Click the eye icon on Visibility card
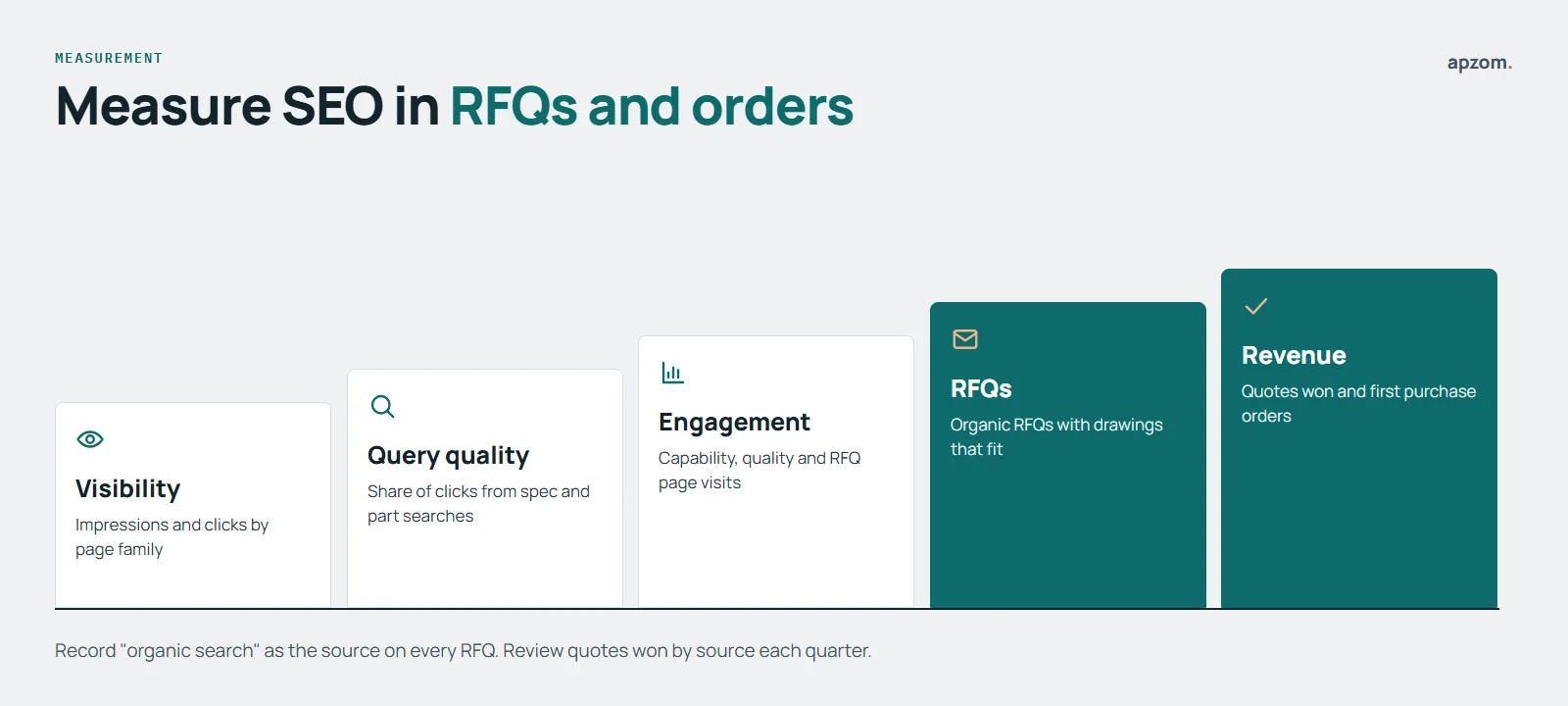This screenshot has width=1568, height=706. (89, 439)
